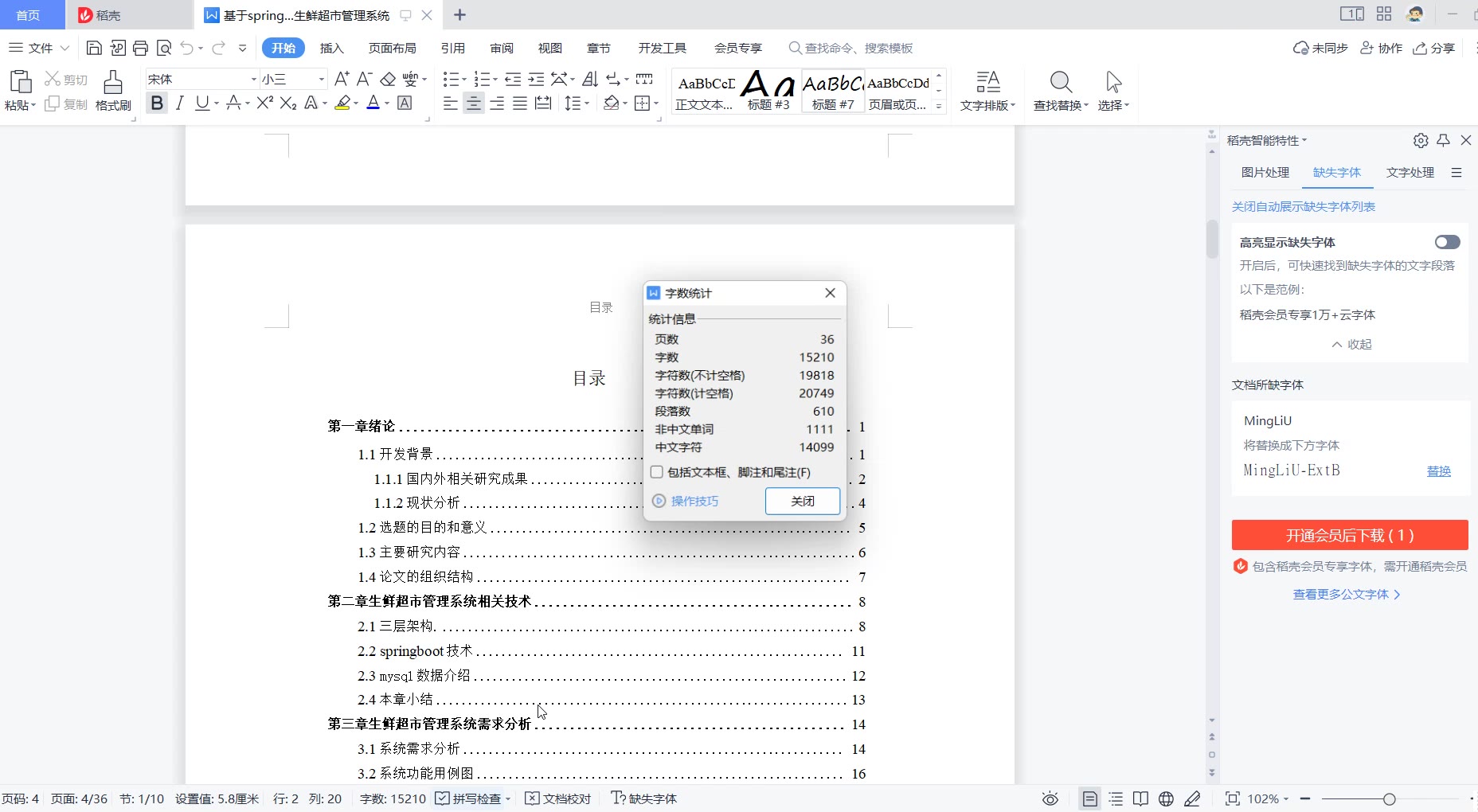Click the Print icon in quick toolbar

click(x=140, y=48)
